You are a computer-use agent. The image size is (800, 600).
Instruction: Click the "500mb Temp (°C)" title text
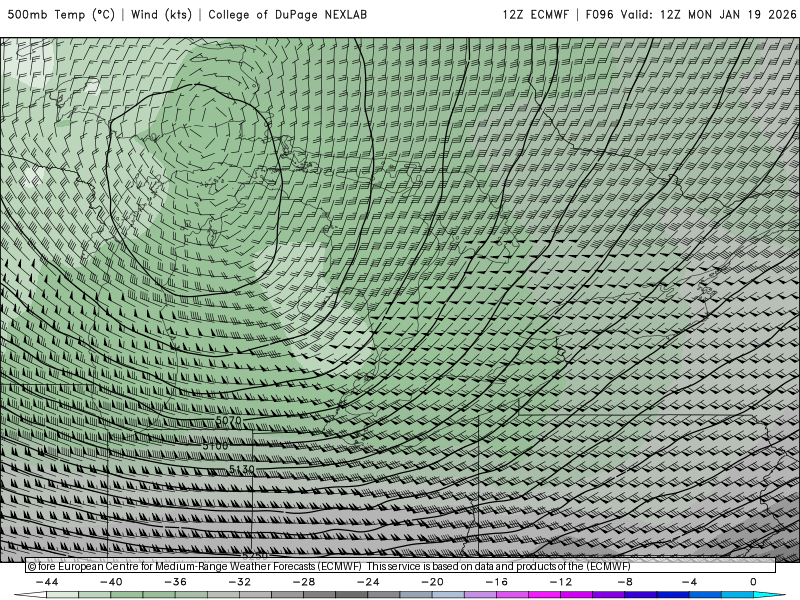click(x=61, y=15)
